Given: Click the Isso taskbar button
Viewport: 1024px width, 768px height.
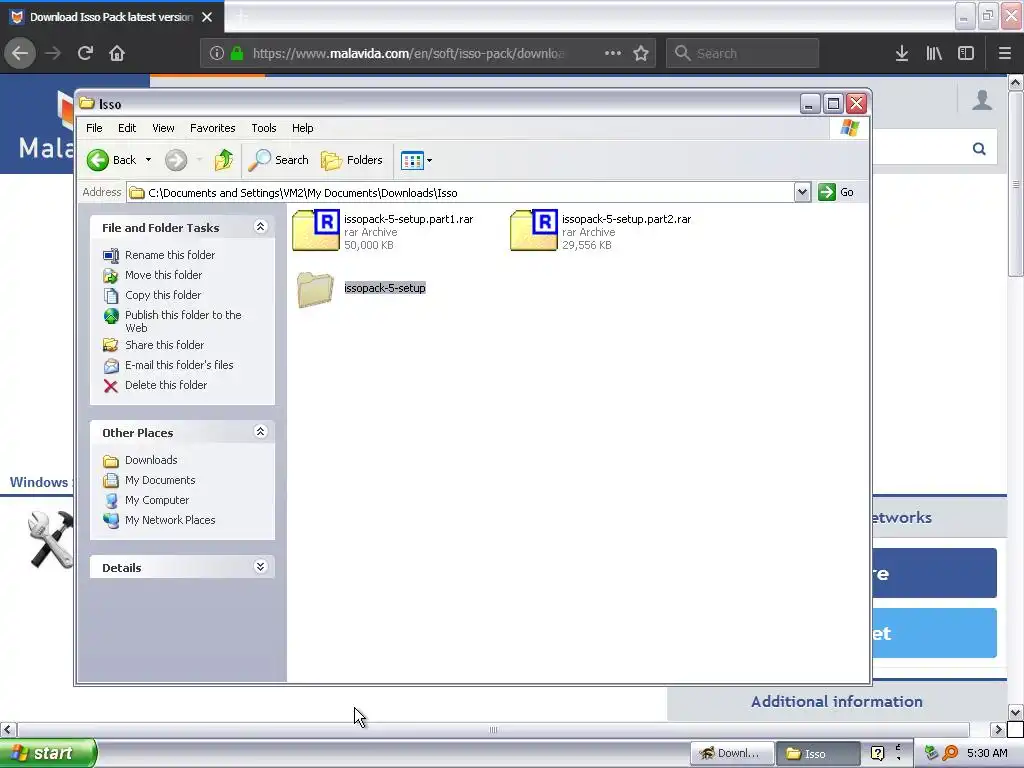Looking at the screenshot, I should (x=818, y=754).
